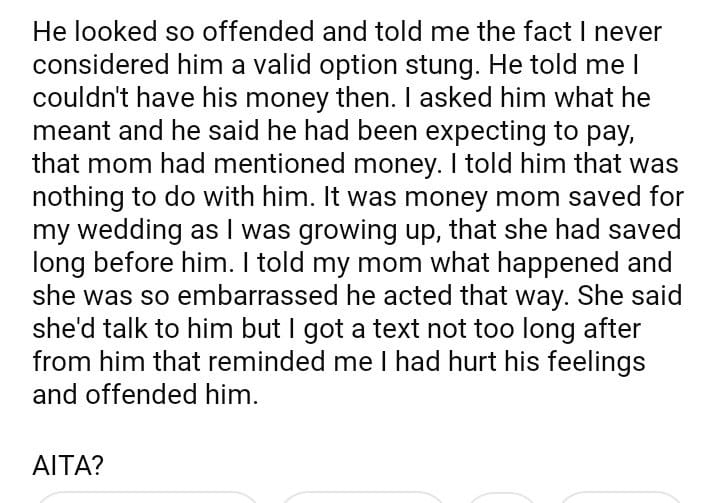
Task: Click the widest pill button below the post
Action: [x=146, y=497]
